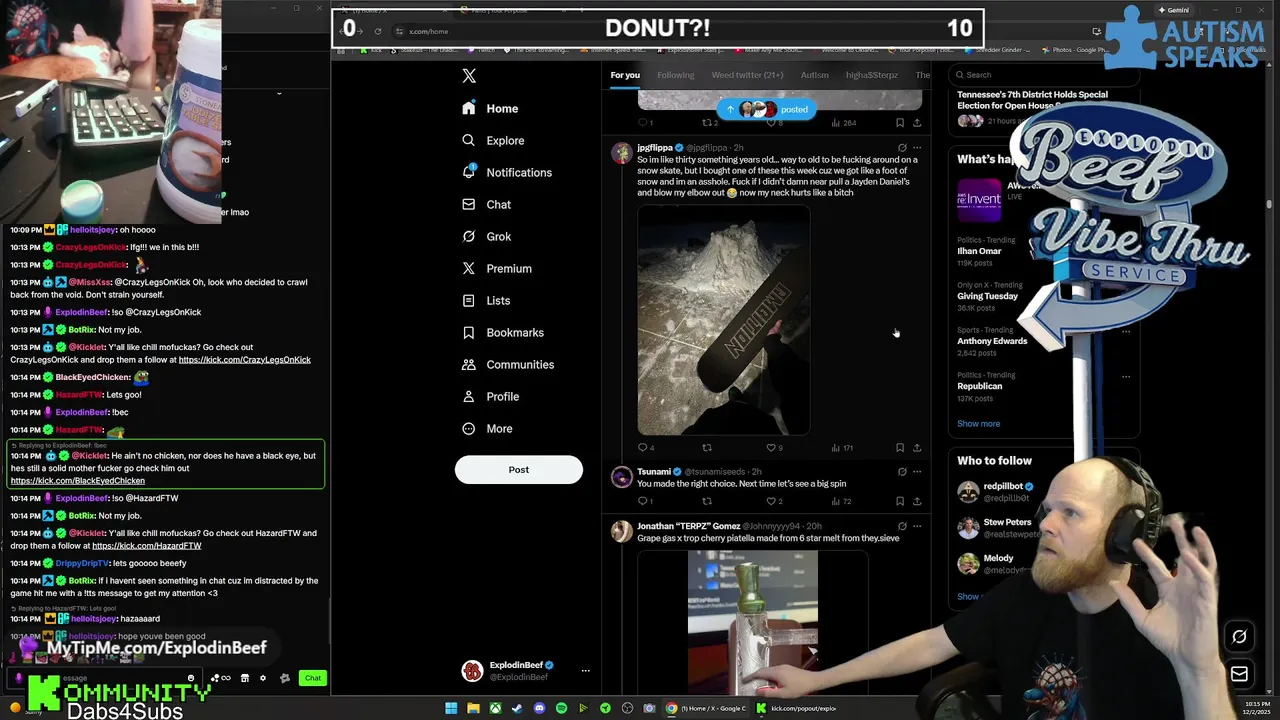Repost Tsunami's post
The width and height of the screenshot is (1280, 720).
pos(707,501)
